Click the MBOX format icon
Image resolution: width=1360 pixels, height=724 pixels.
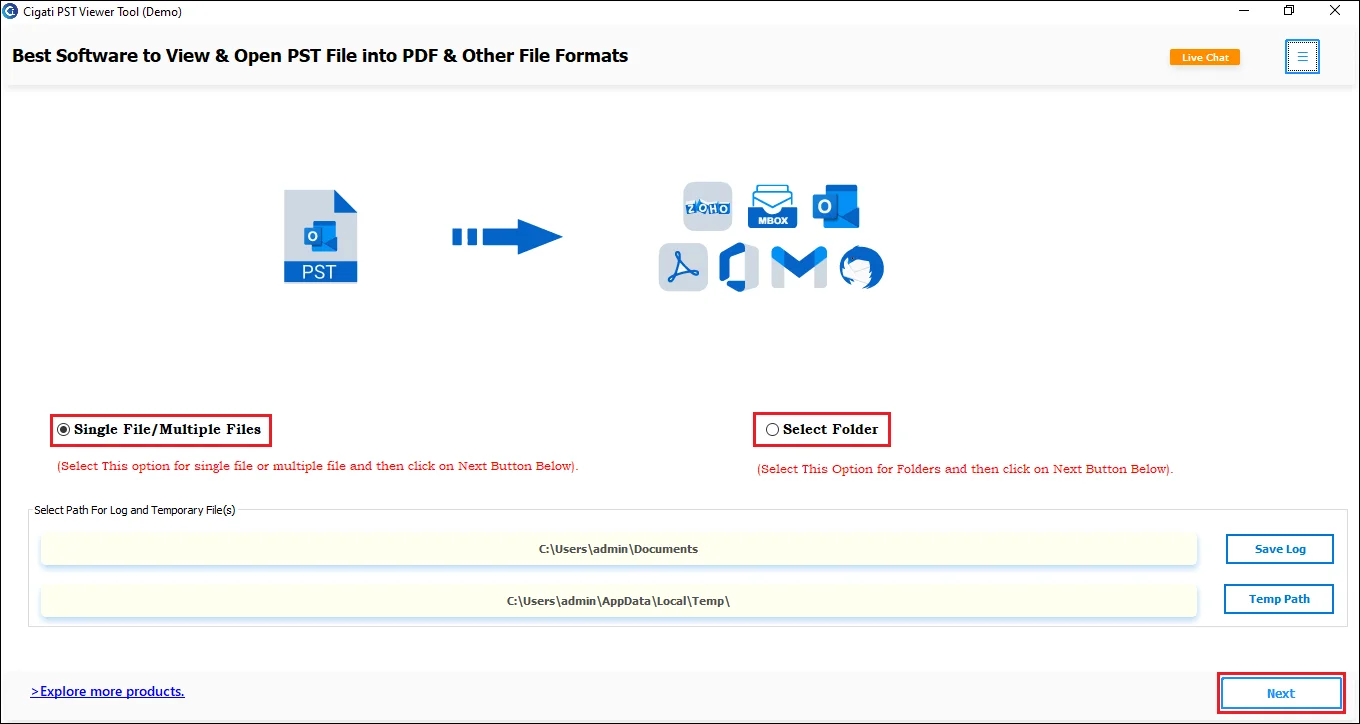[x=772, y=206]
